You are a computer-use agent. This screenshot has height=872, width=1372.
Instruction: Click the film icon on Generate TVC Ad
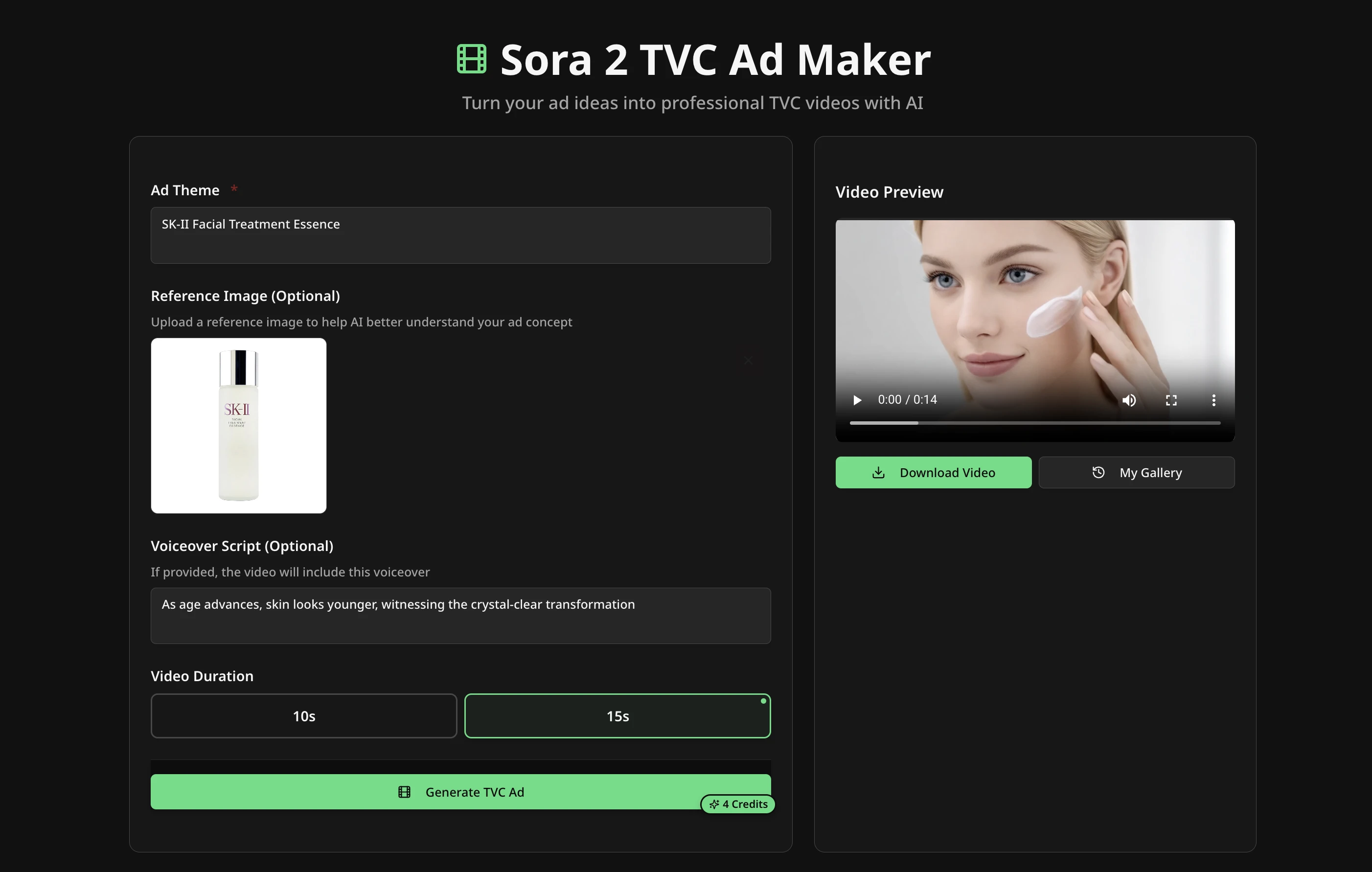pos(405,792)
